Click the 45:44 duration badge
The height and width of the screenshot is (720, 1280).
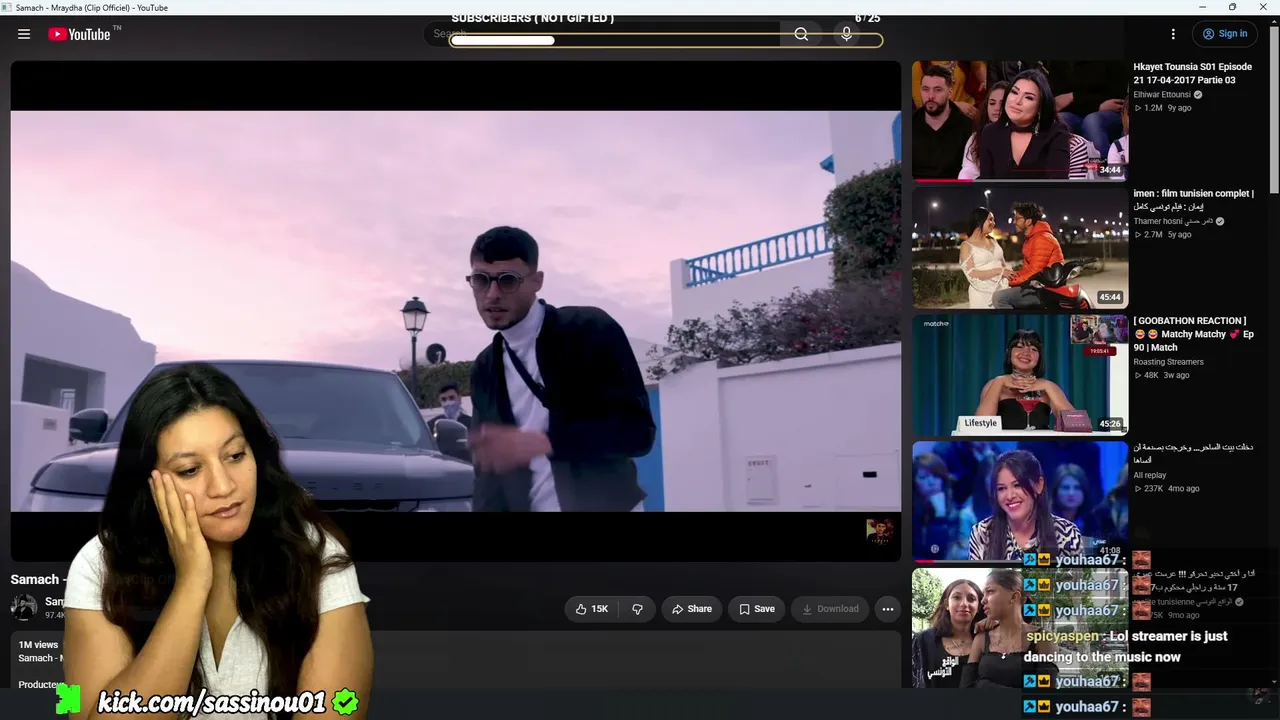click(1110, 297)
